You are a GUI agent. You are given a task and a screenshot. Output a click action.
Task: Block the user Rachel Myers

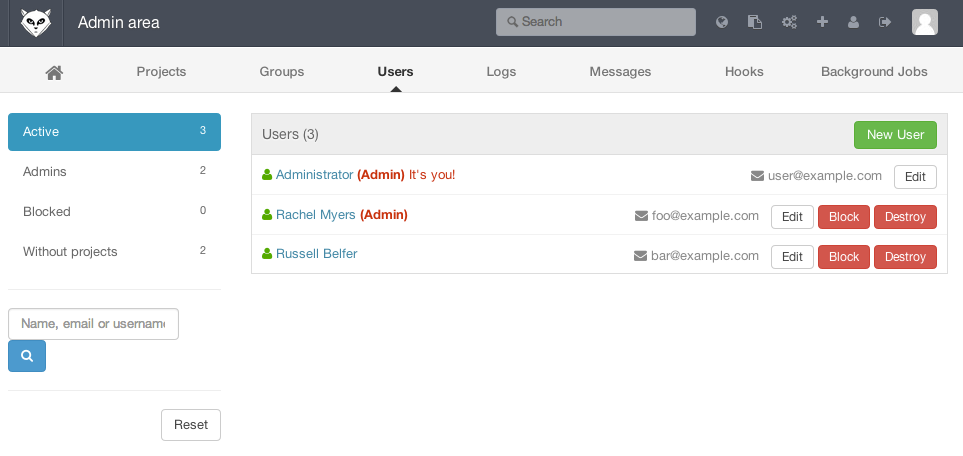tap(844, 216)
